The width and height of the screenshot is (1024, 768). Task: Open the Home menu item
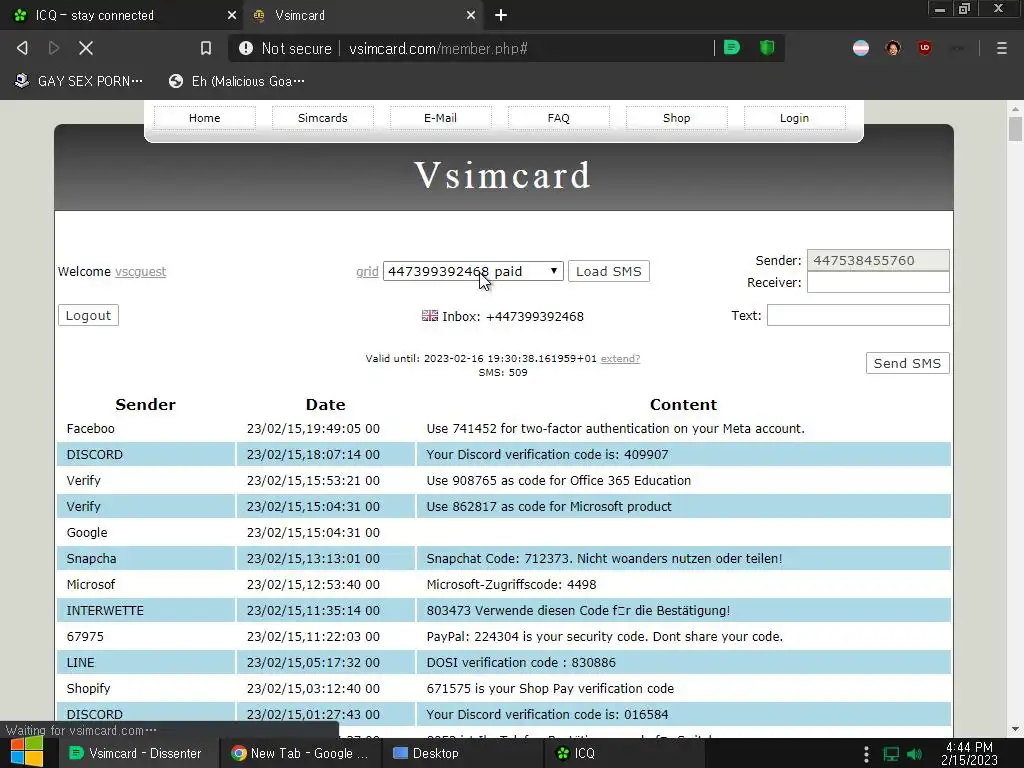(x=204, y=118)
